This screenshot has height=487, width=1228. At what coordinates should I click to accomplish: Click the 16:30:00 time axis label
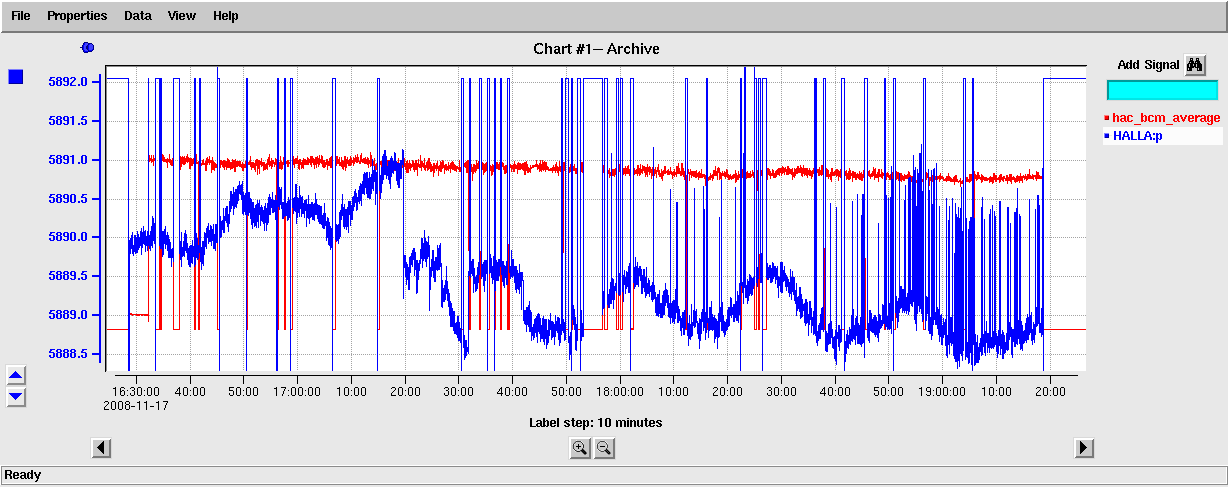point(136,392)
